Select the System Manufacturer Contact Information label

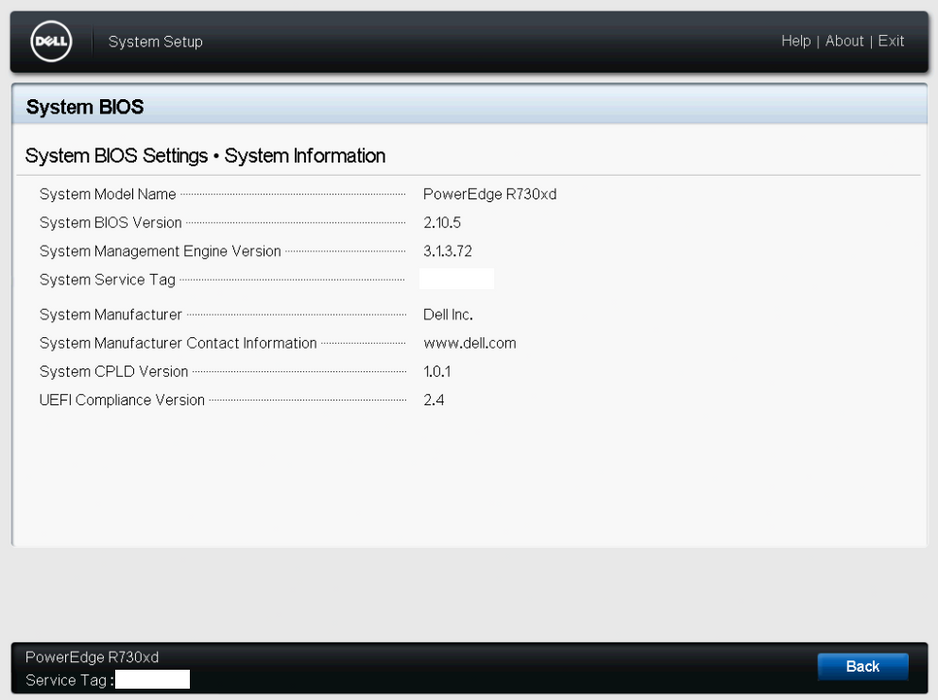pyautogui.click(x=178, y=343)
